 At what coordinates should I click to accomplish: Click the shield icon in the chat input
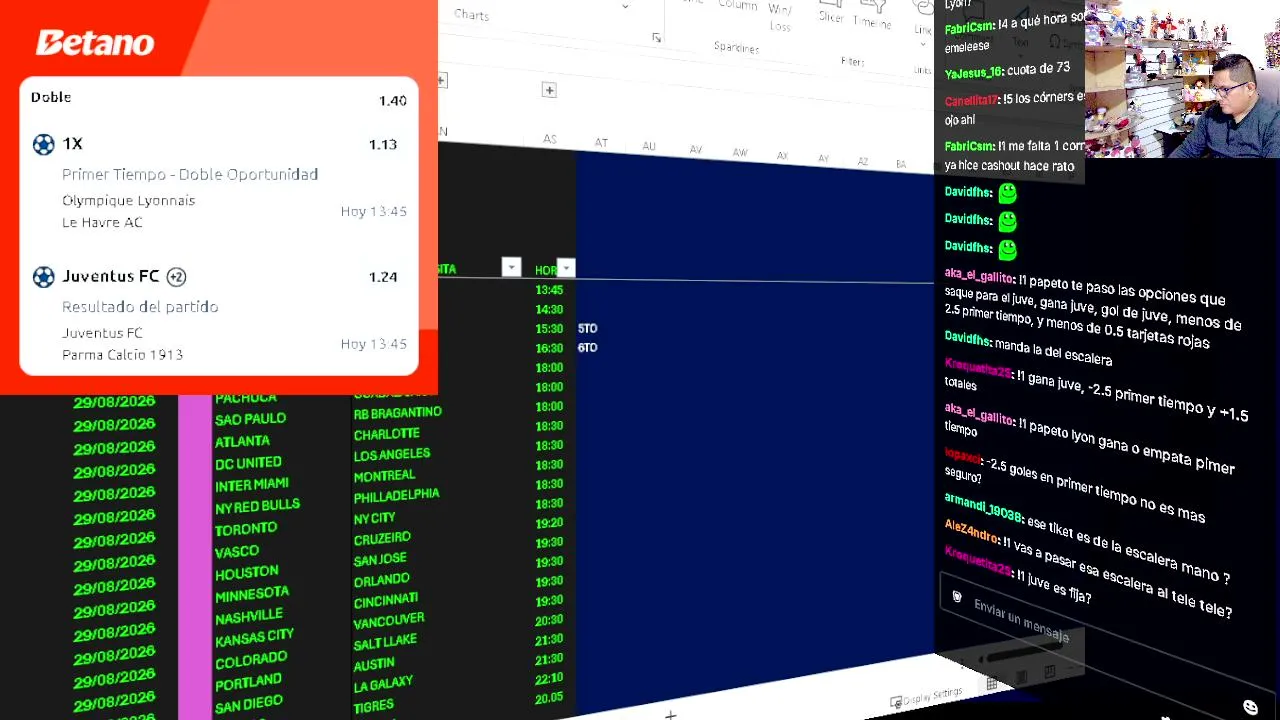point(957,597)
